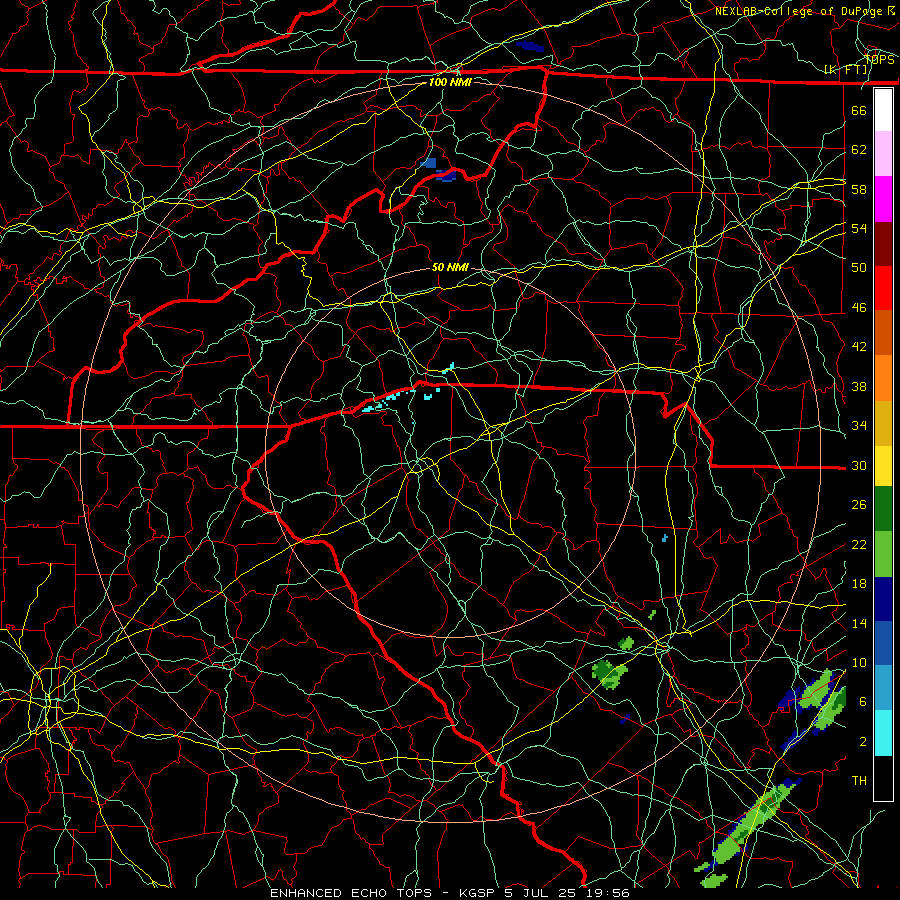This screenshot has height=900, width=900.
Task: Click the bright red swatch between 46 and 50
Action: [883, 288]
